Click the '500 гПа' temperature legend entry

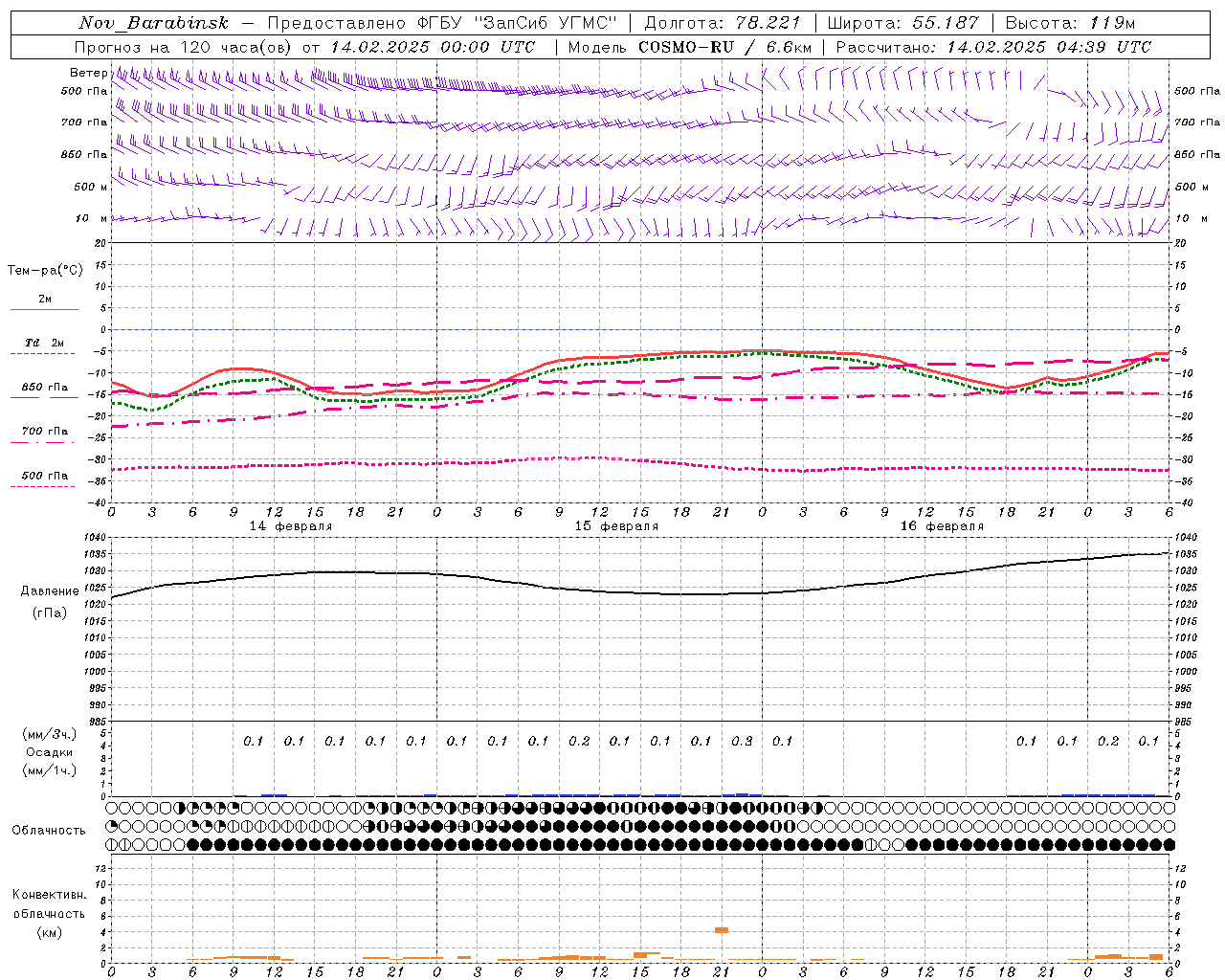45,476
